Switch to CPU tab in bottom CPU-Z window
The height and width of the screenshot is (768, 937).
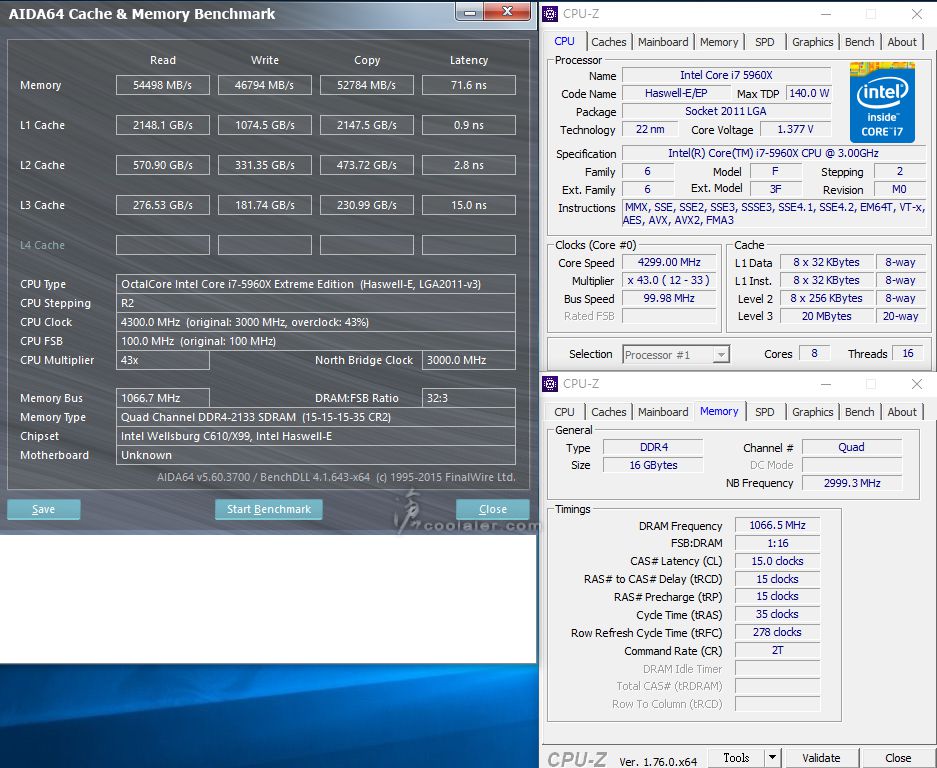(564, 412)
